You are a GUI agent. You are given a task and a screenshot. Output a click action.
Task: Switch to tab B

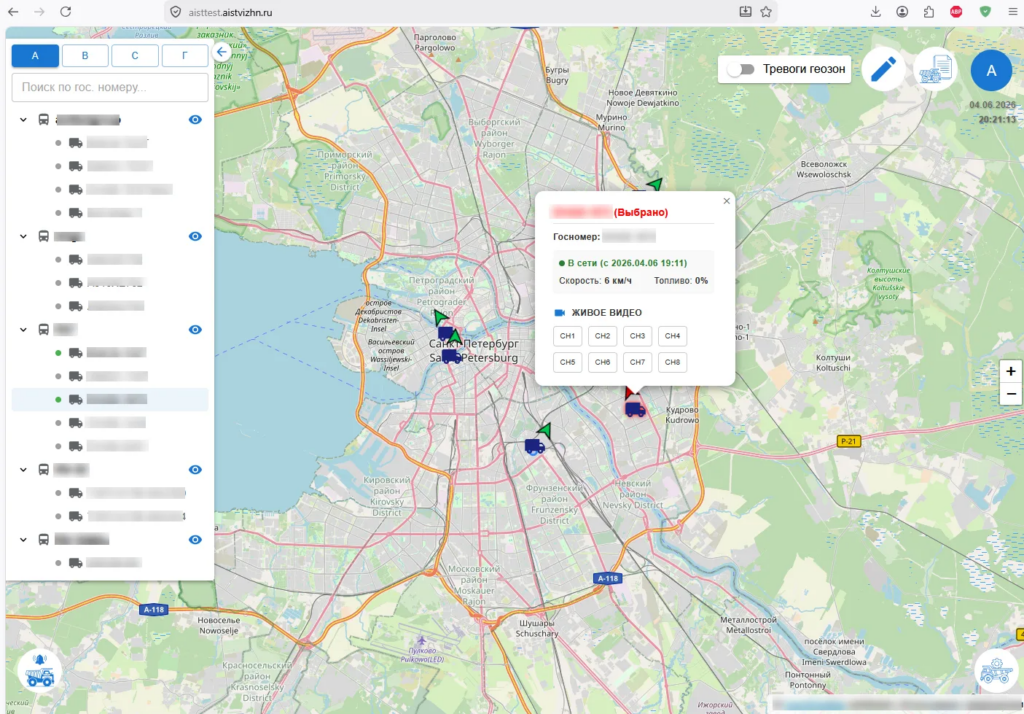point(85,56)
